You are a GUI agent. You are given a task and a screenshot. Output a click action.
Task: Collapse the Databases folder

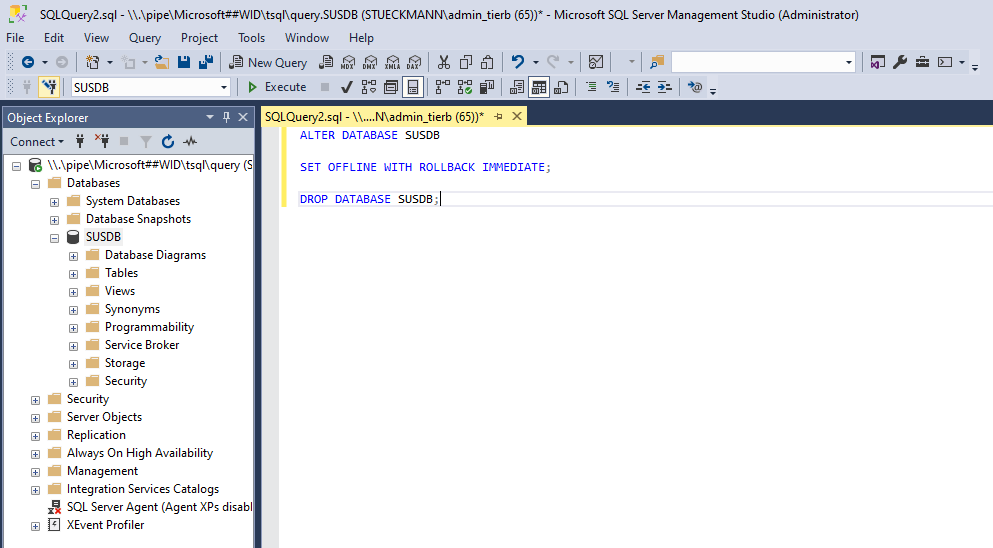[35, 184]
